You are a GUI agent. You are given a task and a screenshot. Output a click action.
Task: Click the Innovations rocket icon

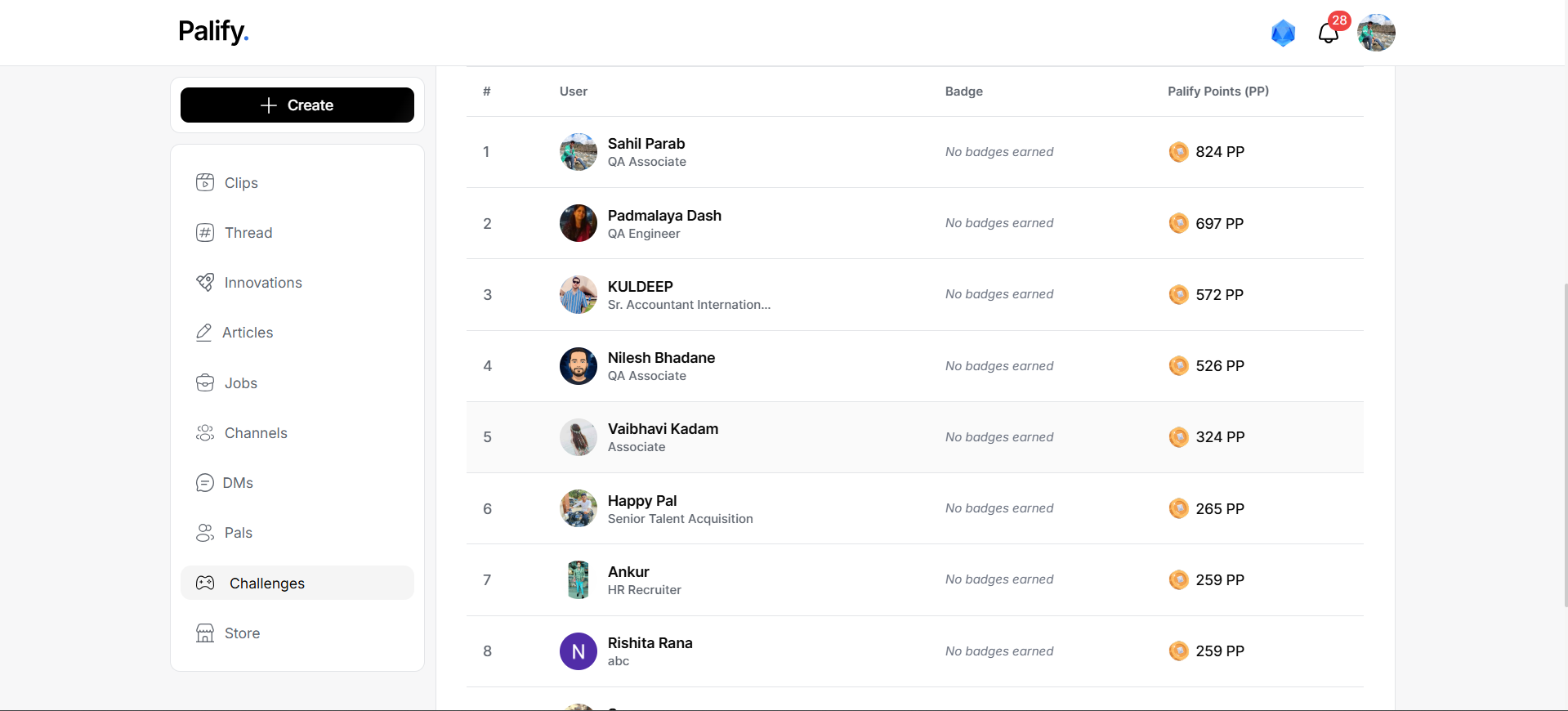tap(205, 283)
